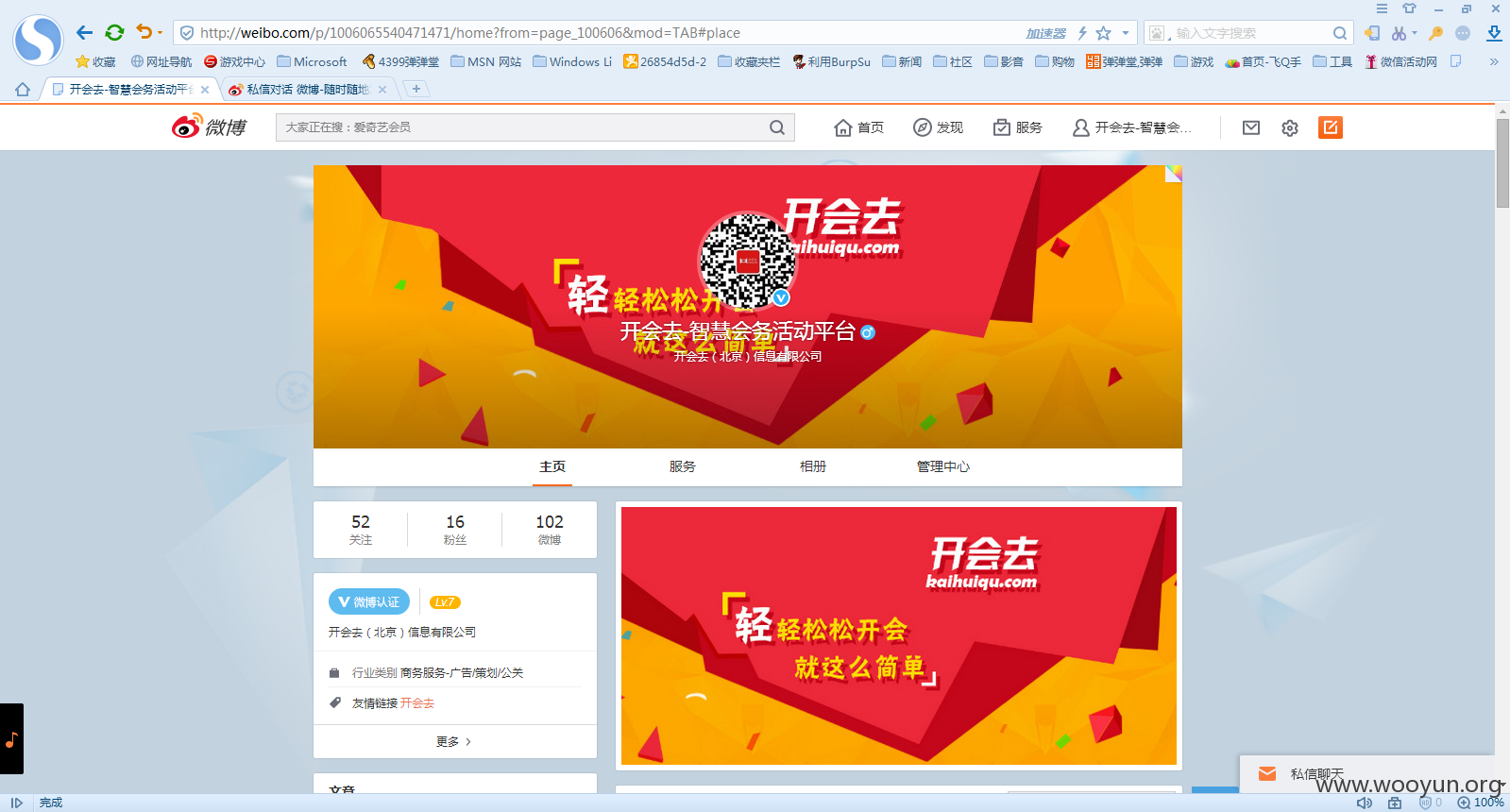The height and width of the screenshot is (812, 1510).
Task: Go back with the browser back arrow
Action: click(85, 32)
